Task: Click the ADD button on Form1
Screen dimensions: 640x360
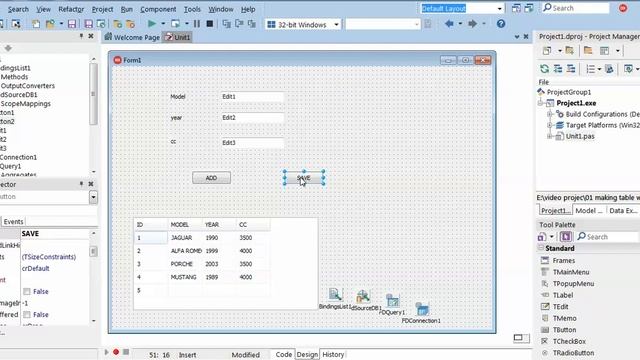Action: [211, 178]
